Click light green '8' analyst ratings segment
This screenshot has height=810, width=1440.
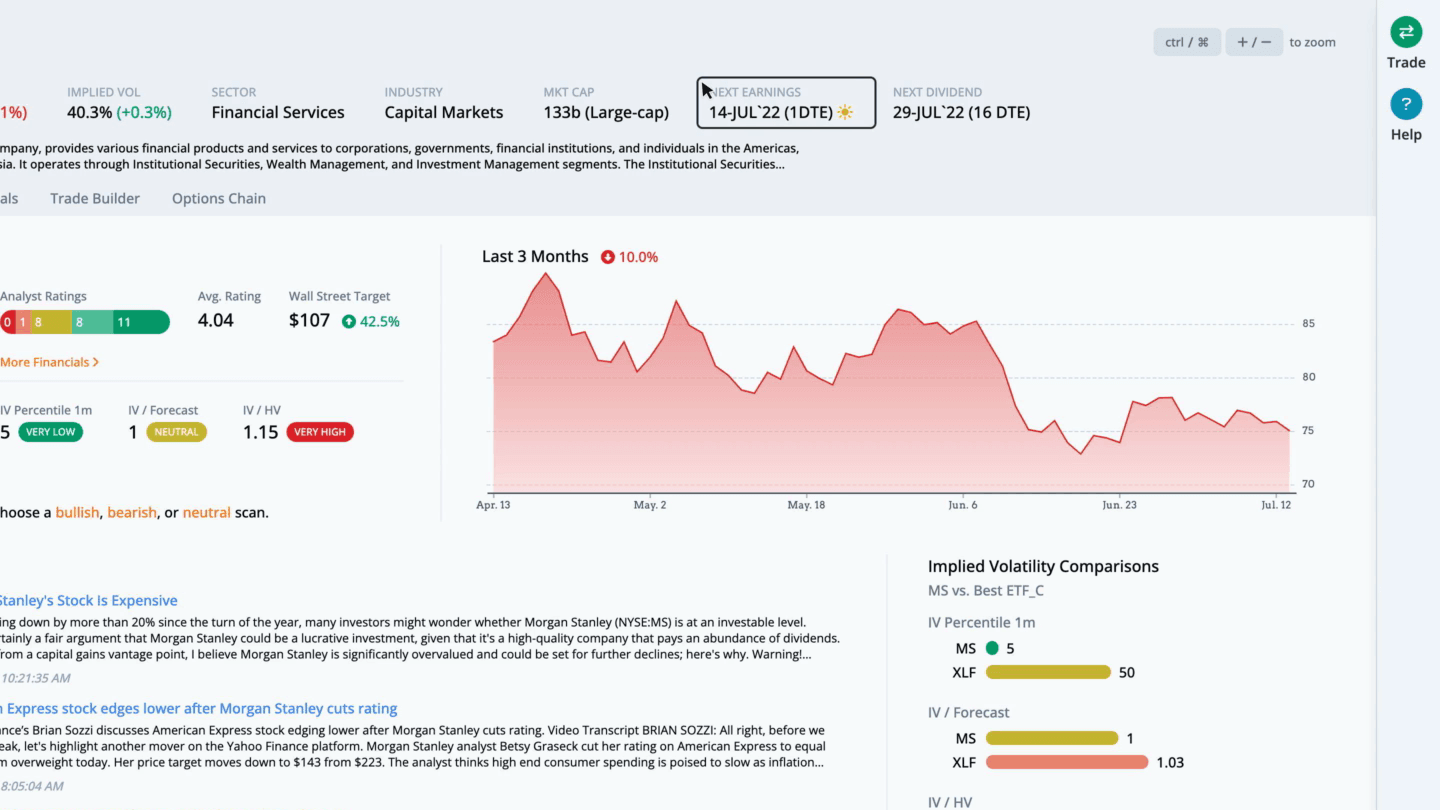coord(92,322)
